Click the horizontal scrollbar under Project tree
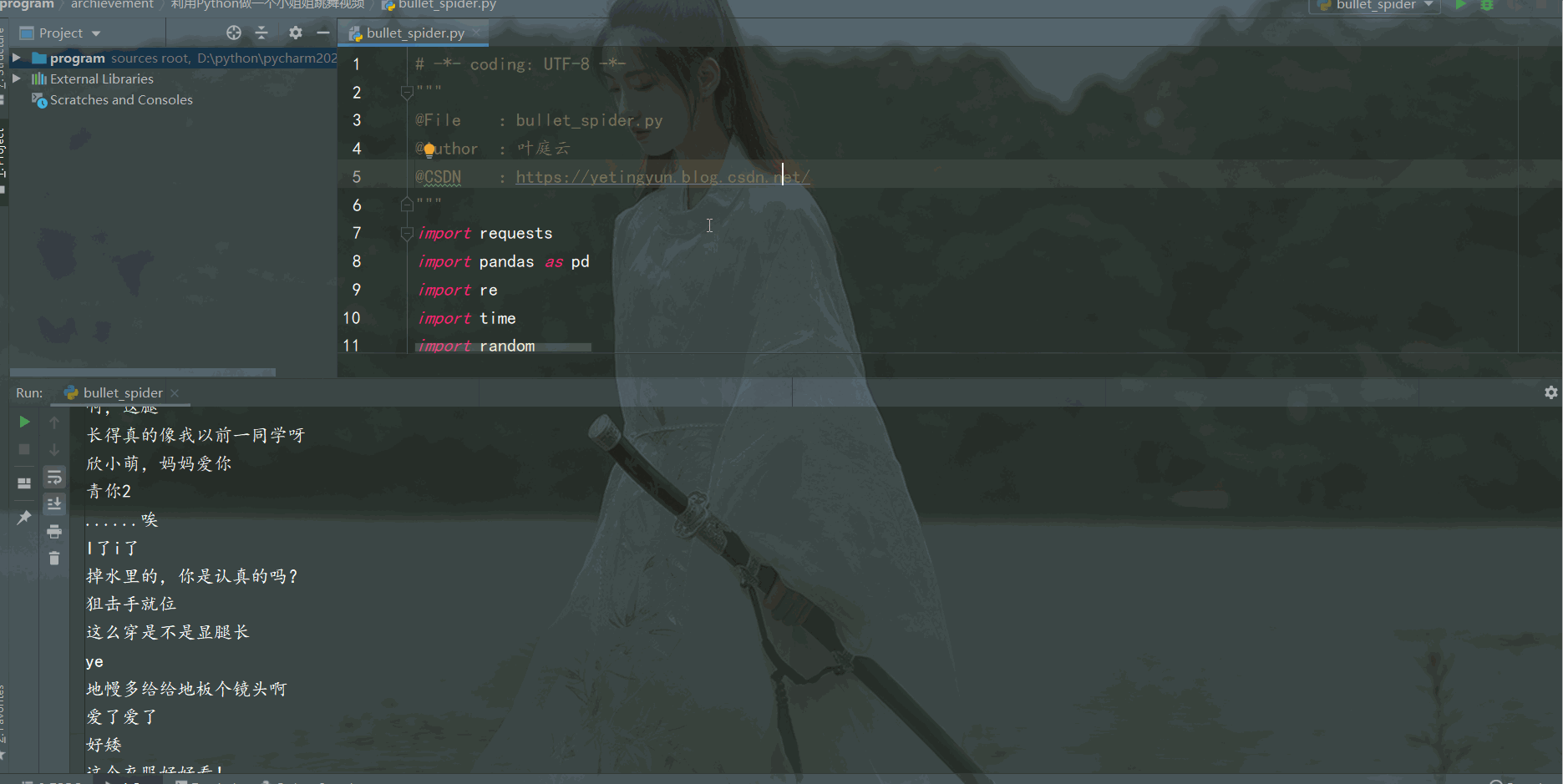 (142, 372)
